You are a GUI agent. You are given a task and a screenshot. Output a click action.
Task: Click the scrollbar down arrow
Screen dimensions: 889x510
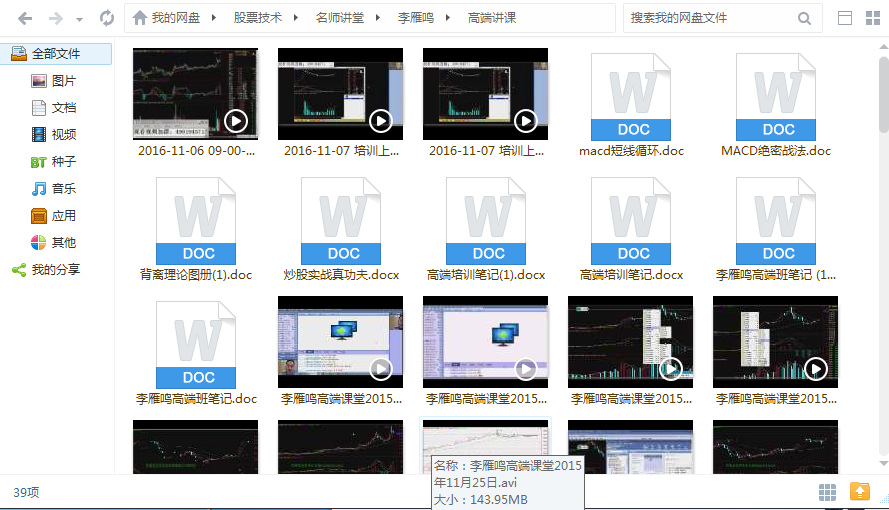click(883, 464)
